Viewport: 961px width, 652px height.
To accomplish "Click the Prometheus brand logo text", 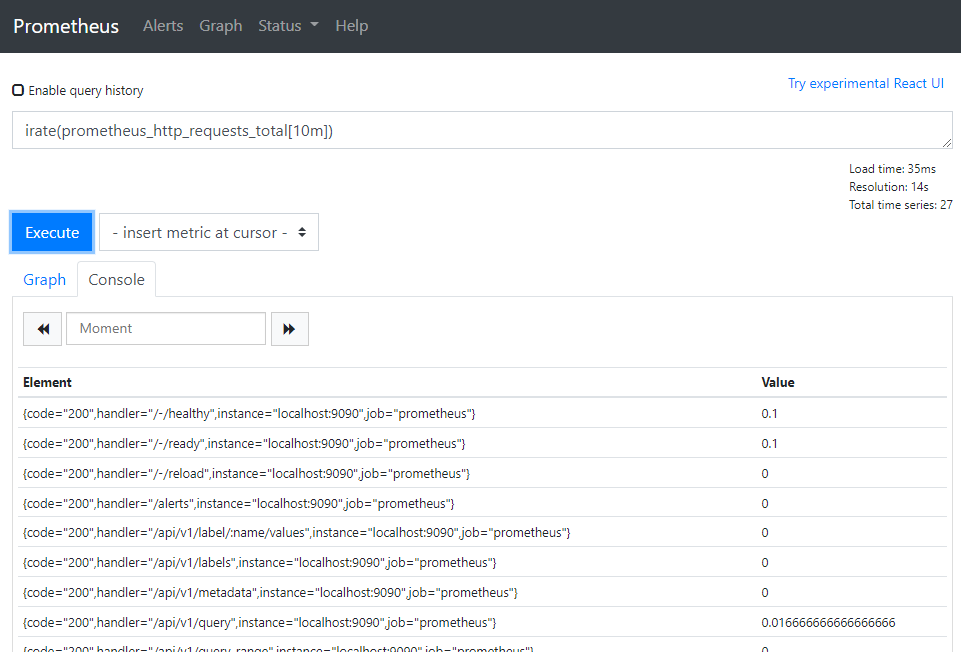I will (66, 26).
